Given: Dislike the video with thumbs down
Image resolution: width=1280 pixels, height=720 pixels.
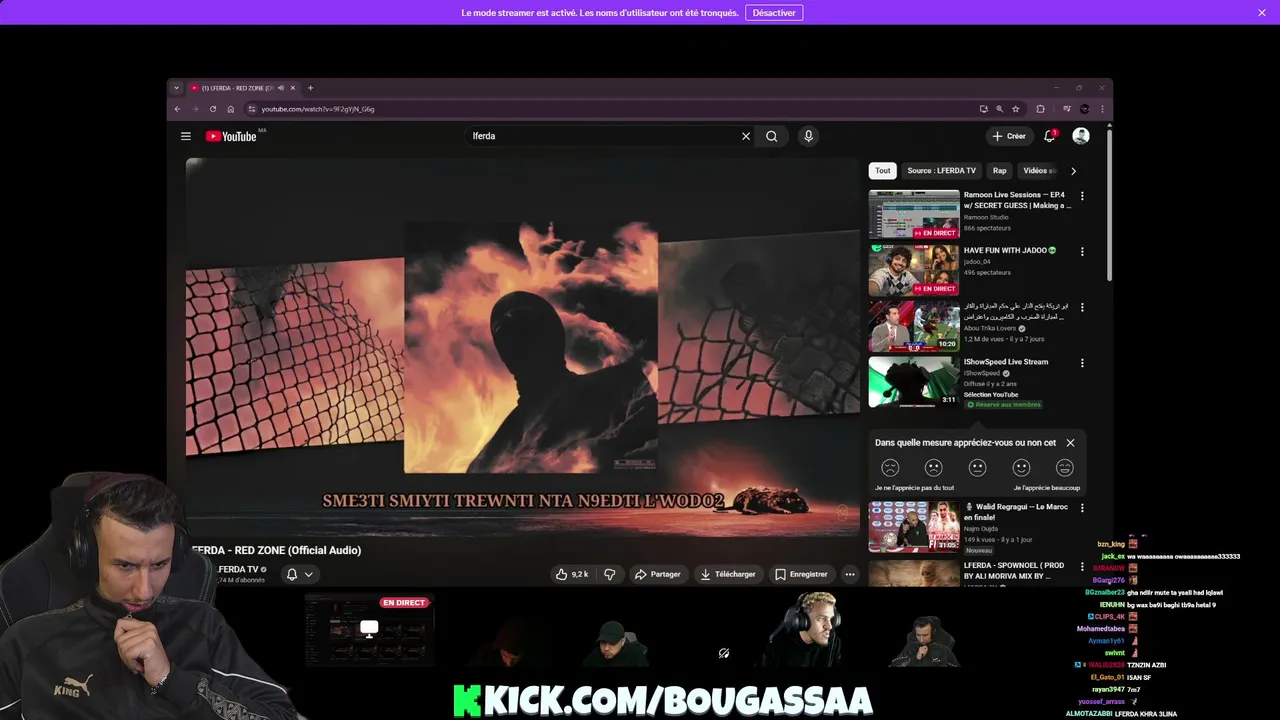Looking at the screenshot, I should click(610, 574).
